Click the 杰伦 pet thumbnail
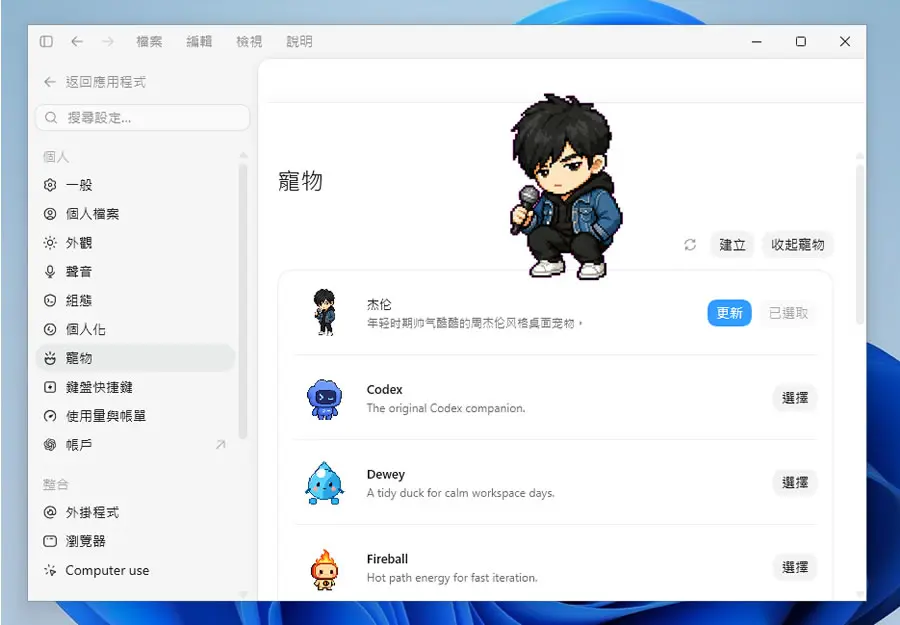The image size is (900, 625). (x=324, y=313)
